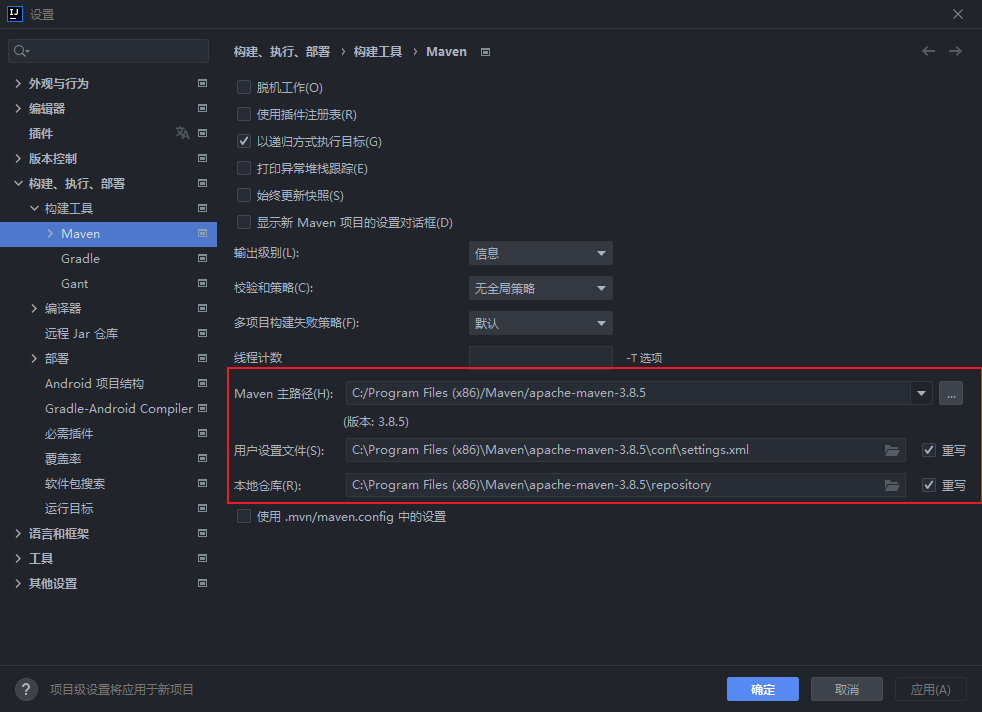Viewport: 982px width, 712px height.
Task: Click project-level icon beside 版本控制
Action: (x=202, y=158)
